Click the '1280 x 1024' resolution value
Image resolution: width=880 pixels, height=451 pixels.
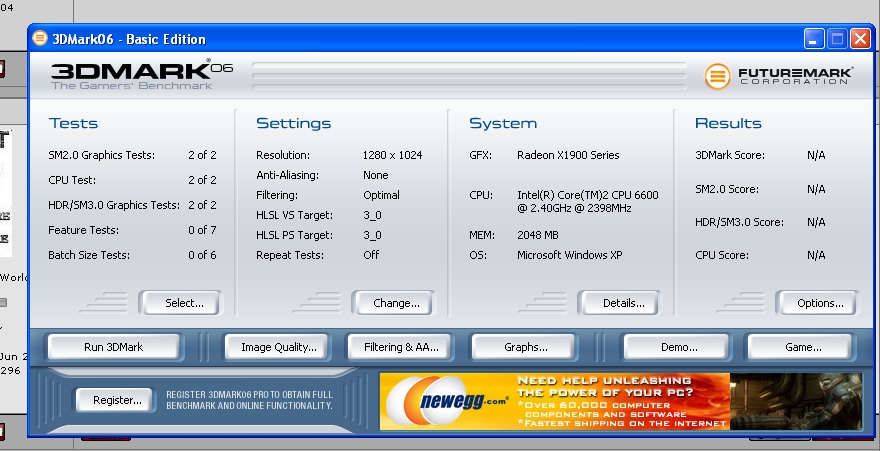tap(392, 155)
